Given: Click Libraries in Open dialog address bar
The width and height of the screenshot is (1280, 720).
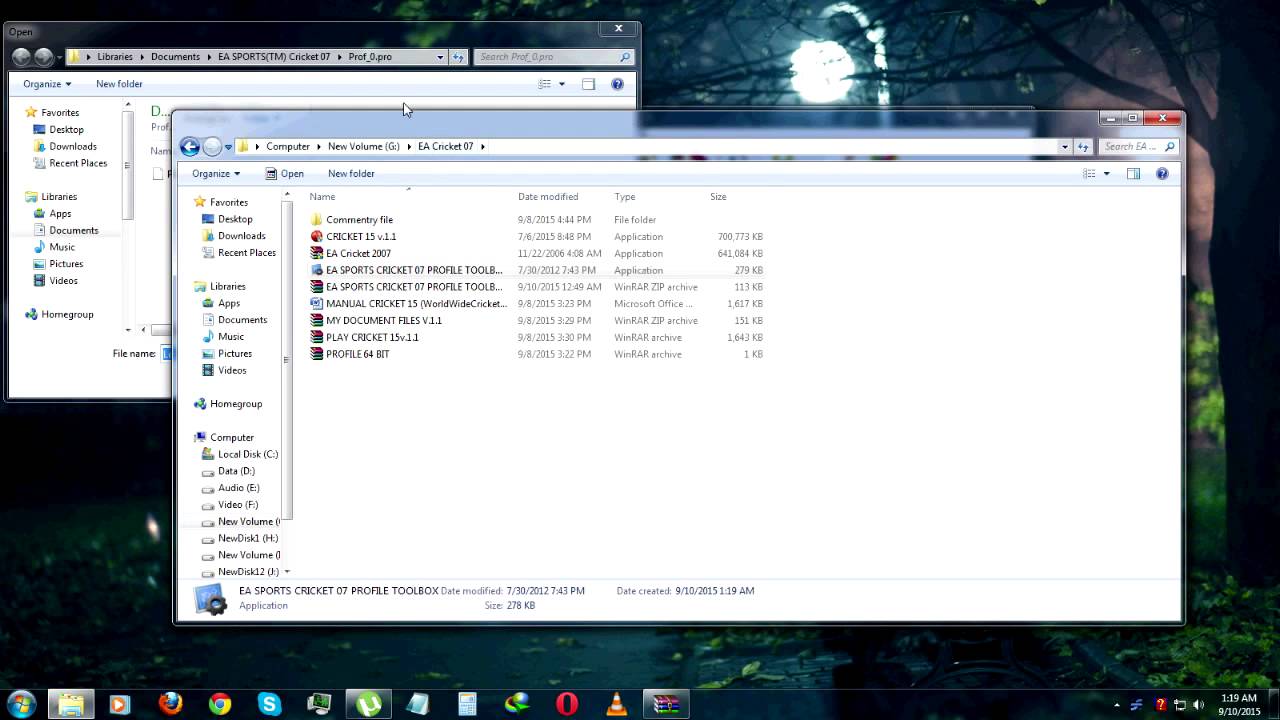Looking at the screenshot, I should click(x=115, y=57).
